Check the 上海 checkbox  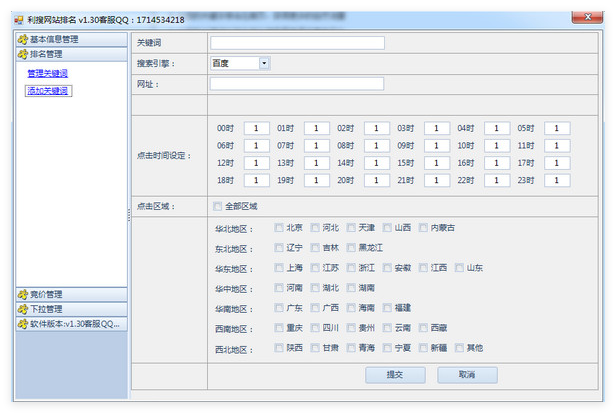(x=279, y=268)
